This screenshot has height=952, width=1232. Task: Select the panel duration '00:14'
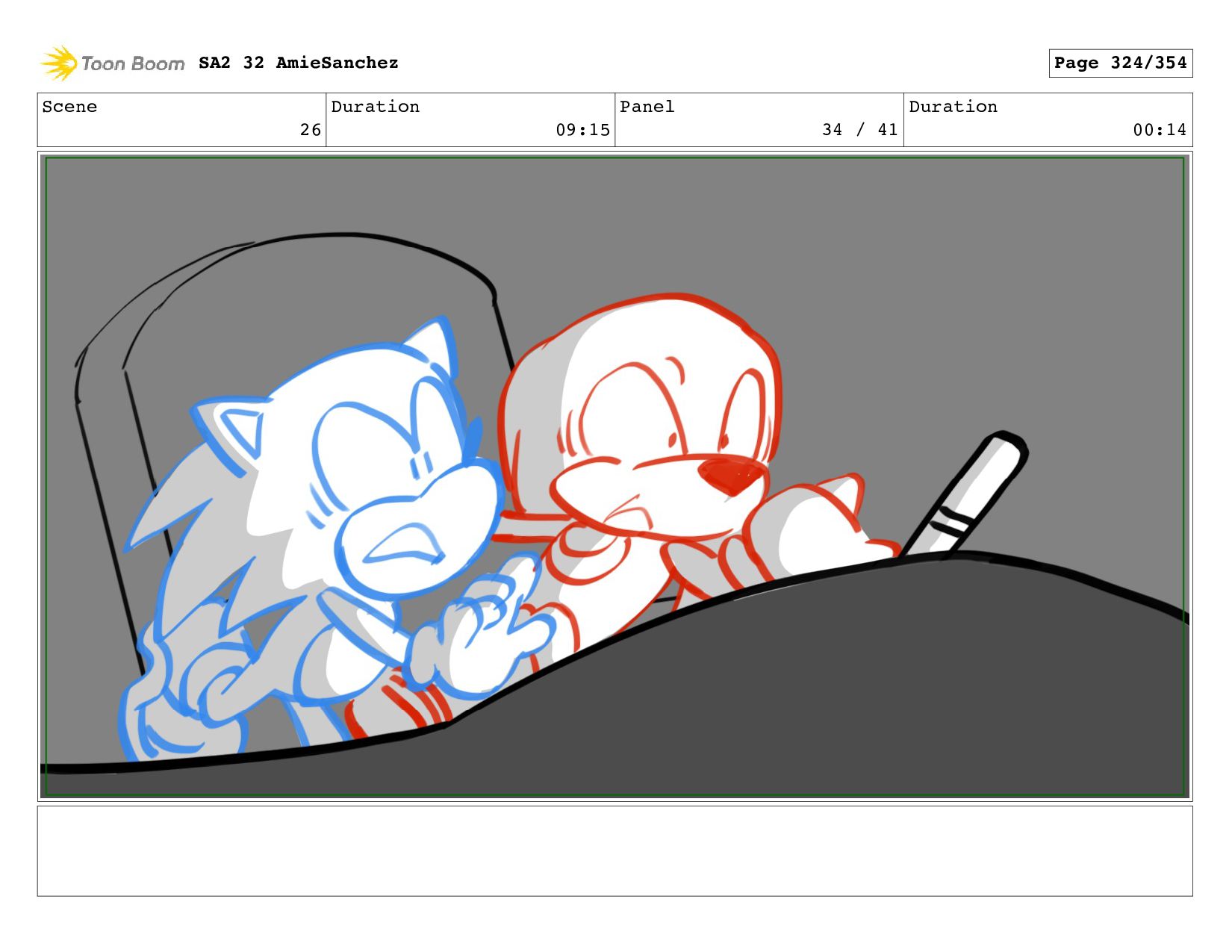click(x=1160, y=130)
